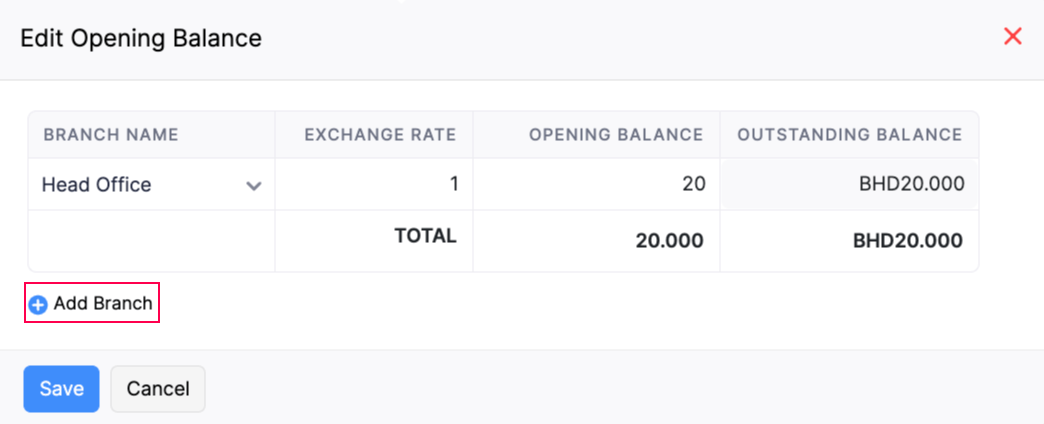Expand the chevron arrow in Branch Name cell
This screenshot has width=1044, height=424.
(x=254, y=186)
